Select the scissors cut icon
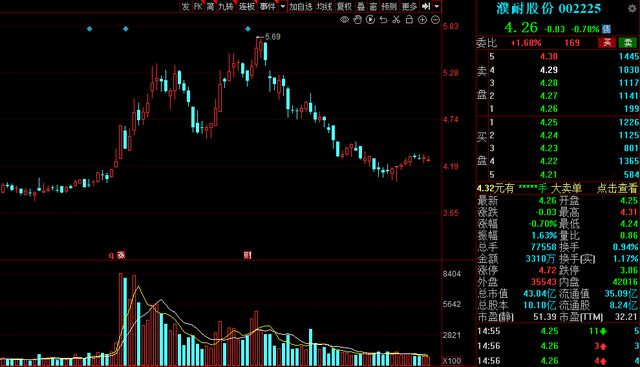 click(396, 20)
